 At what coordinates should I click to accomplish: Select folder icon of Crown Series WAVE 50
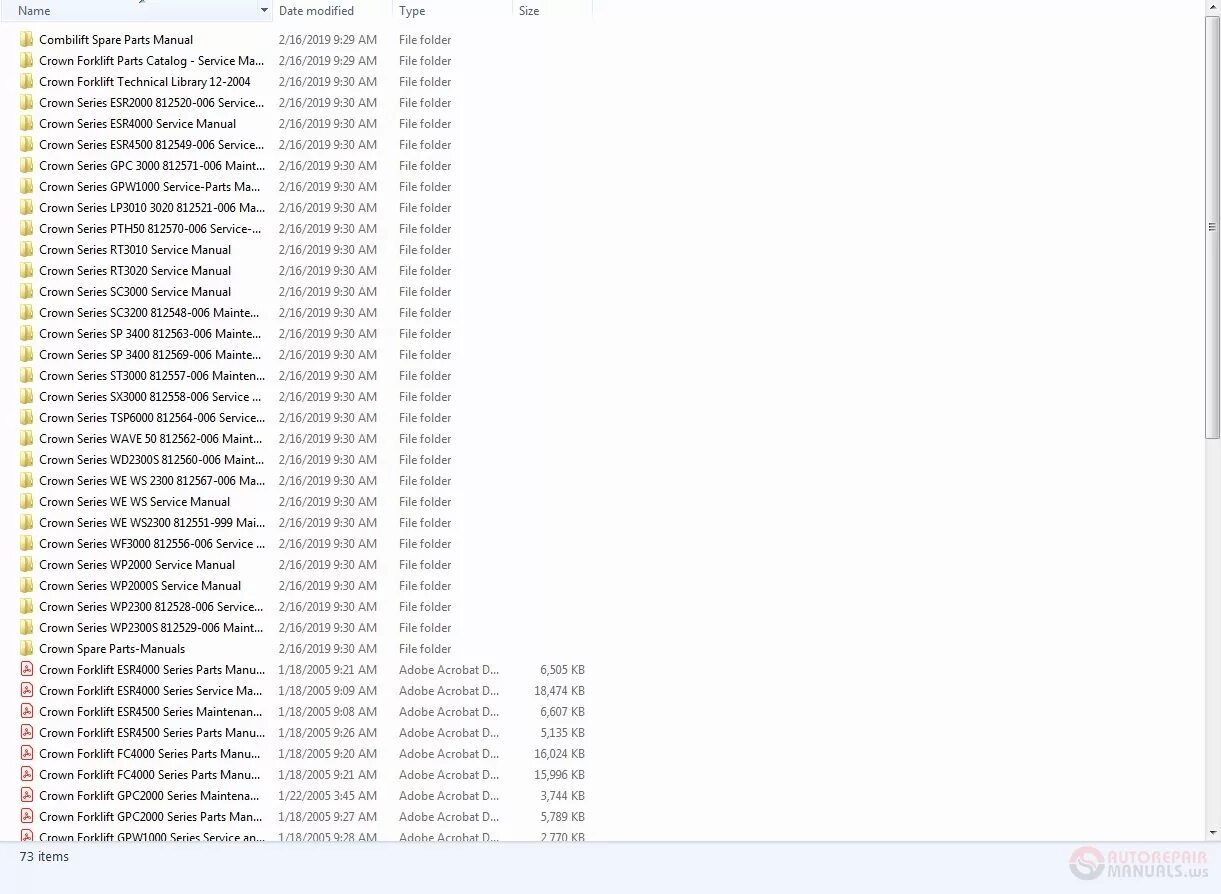click(x=27, y=439)
